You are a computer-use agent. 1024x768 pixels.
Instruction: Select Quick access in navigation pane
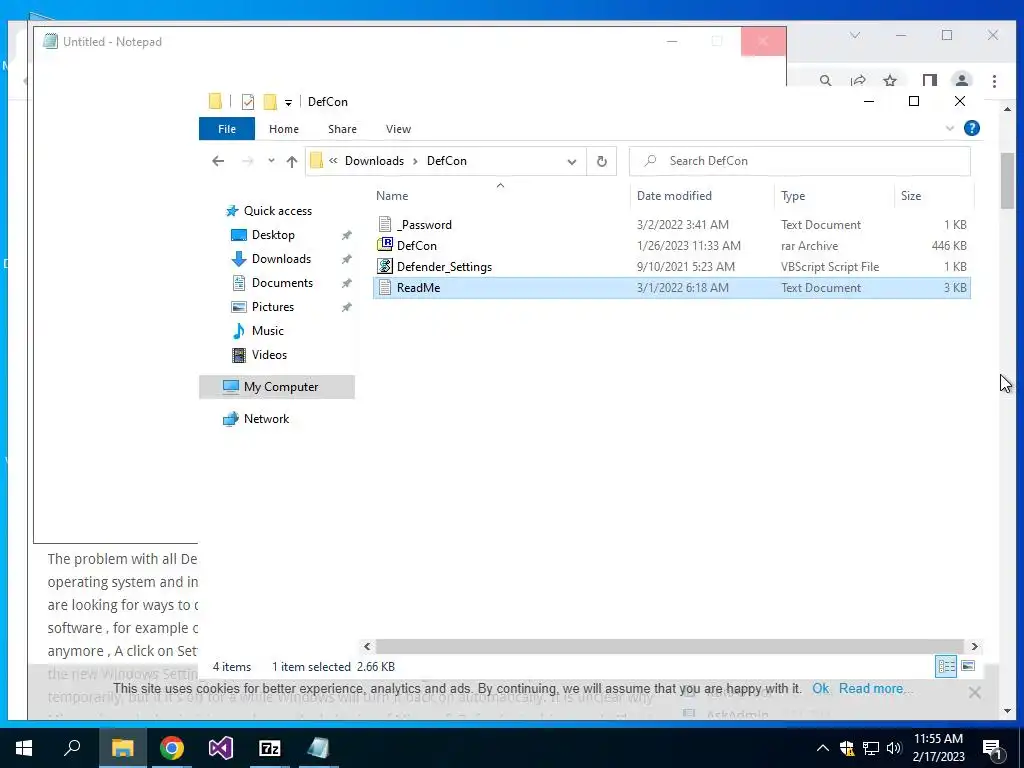point(278,211)
